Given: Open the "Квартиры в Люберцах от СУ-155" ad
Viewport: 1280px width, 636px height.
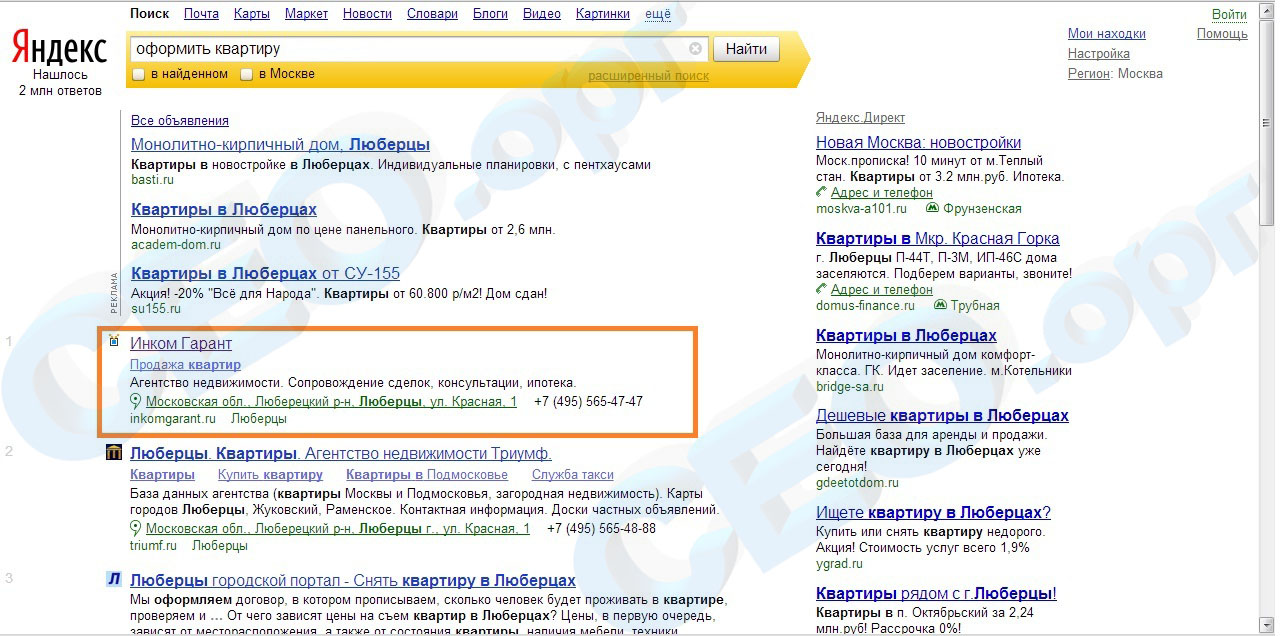Looking at the screenshot, I should coord(265,274).
